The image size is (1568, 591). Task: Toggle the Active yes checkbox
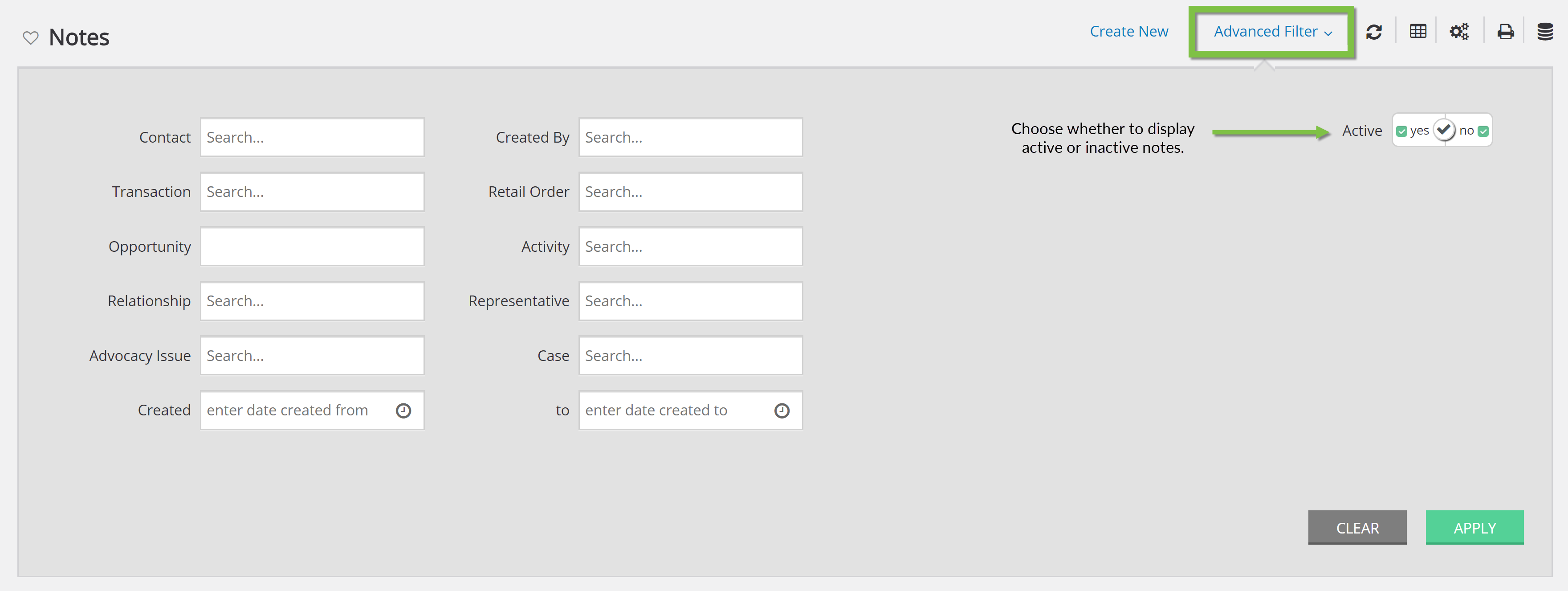click(x=1402, y=131)
